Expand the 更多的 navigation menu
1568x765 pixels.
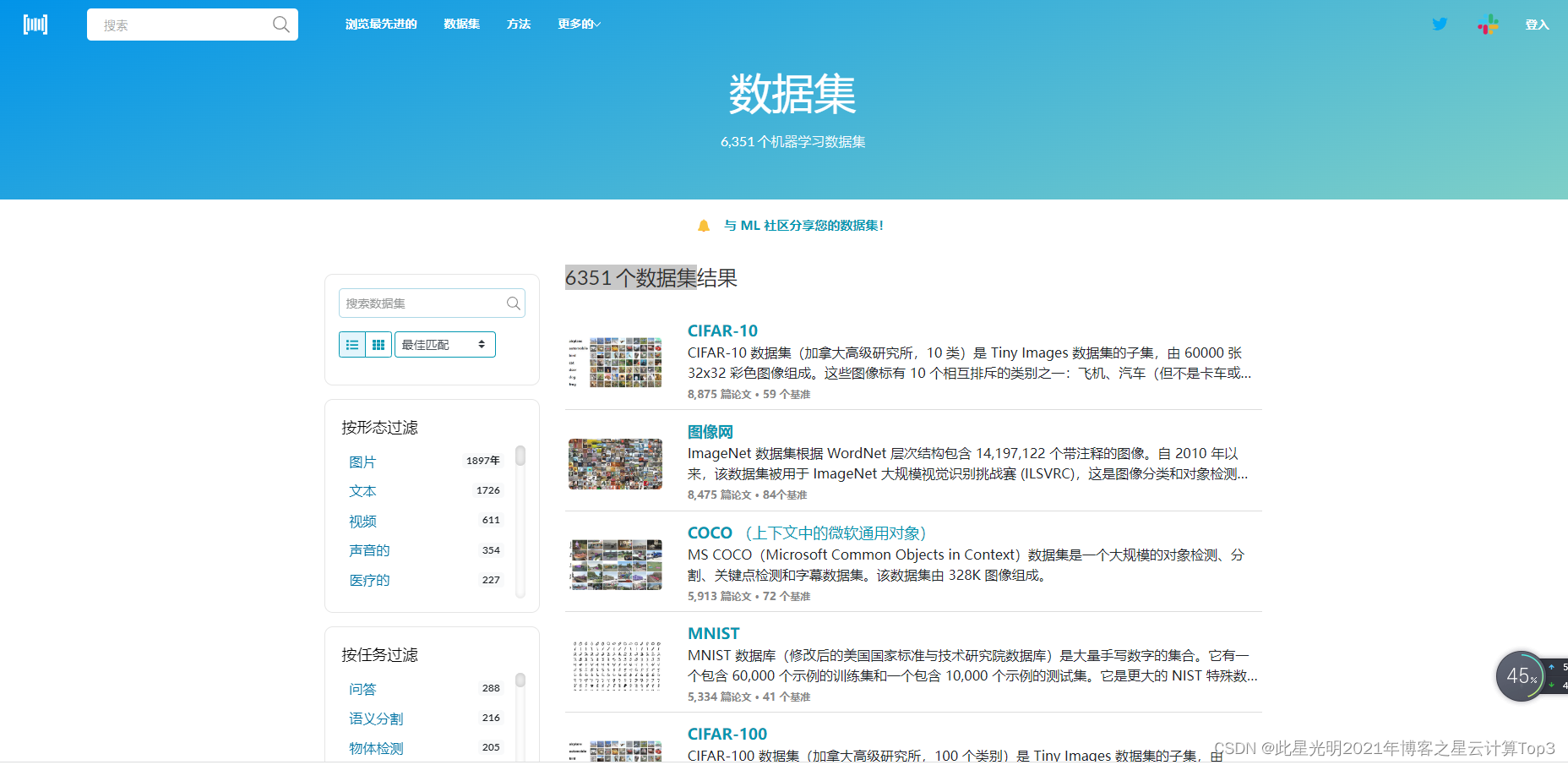[x=579, y=25]
